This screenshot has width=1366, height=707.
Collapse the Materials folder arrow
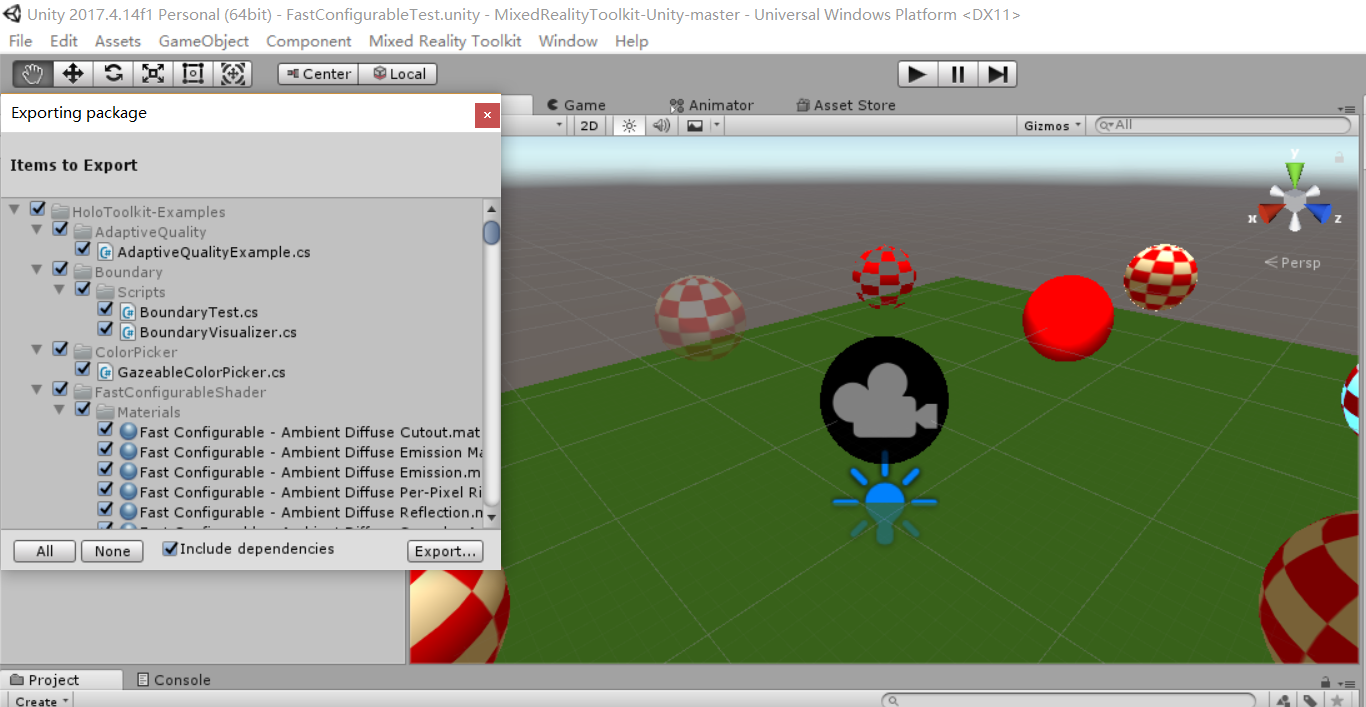click(x=60, y=409)
